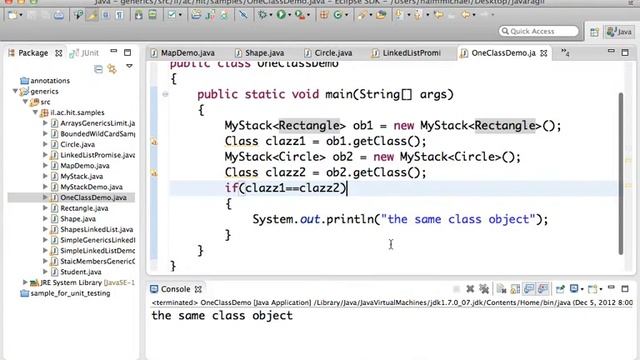Click Remove Launch in Console toolbar
Viewport: 640px width, 360px height.
[x=470, y=289]
